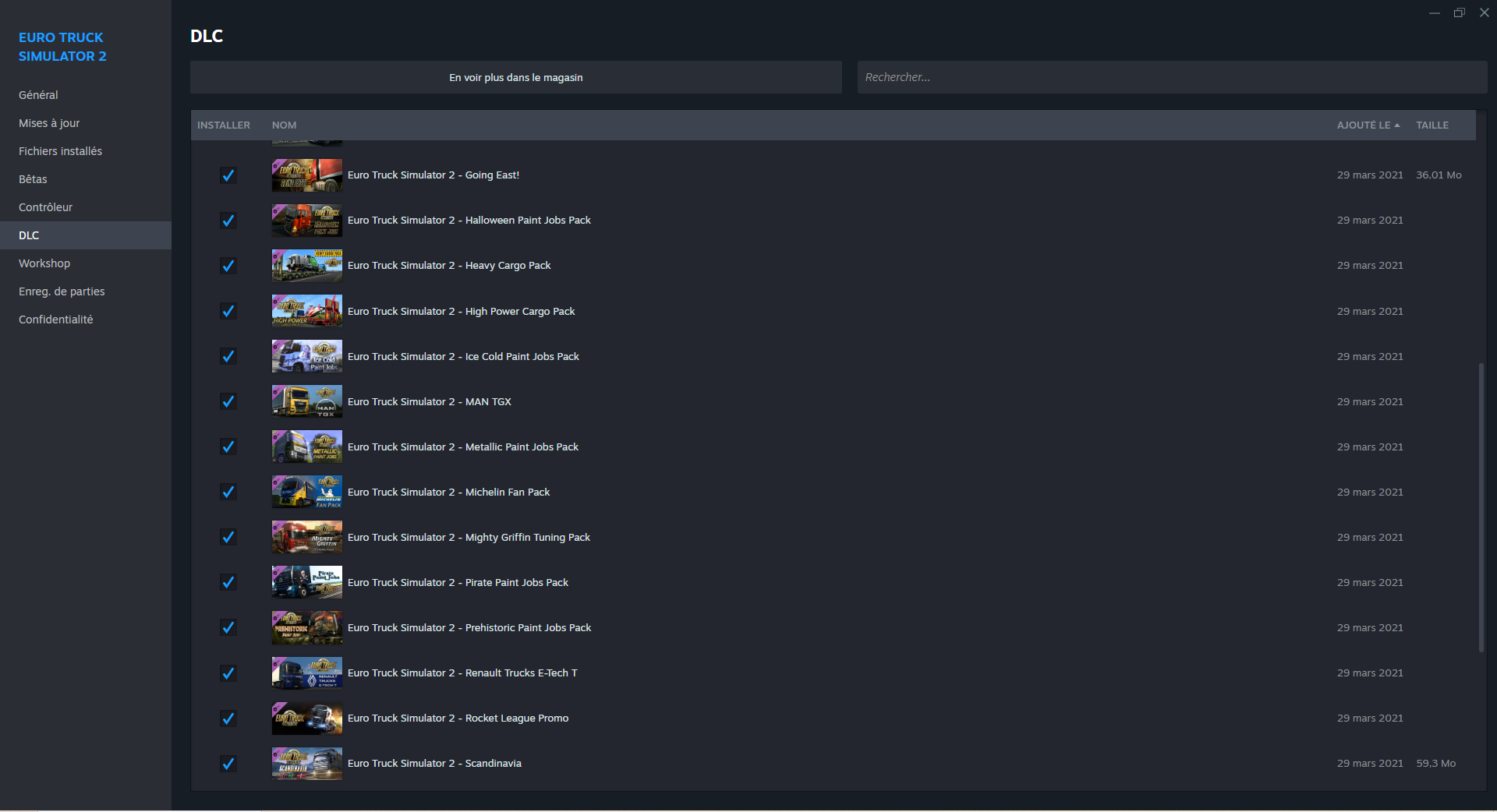The image size is (1497, 812).
Task: Toggle High Power Cargo Pack checkbox
Action: [228, 311]
